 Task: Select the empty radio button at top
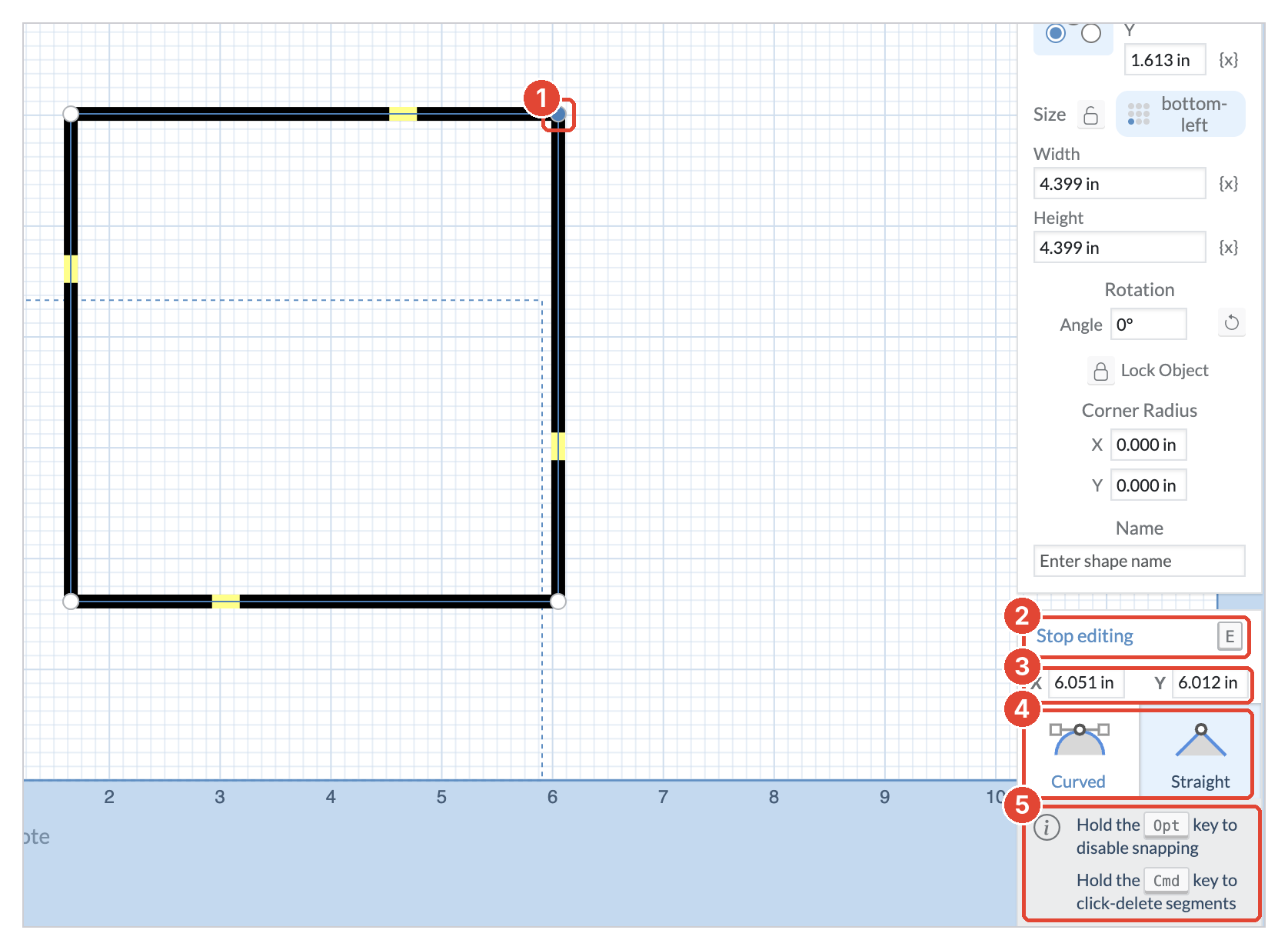click(x=1091, y=33)
